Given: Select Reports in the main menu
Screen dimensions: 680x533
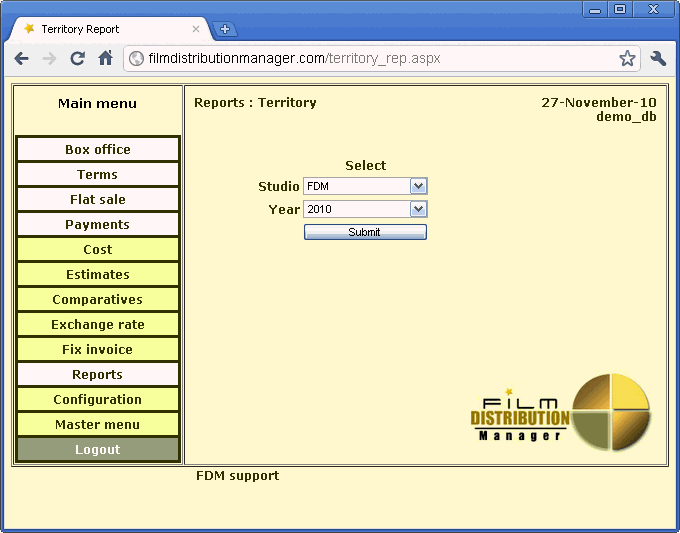Looking at the screenshot, I should (98, 375).
